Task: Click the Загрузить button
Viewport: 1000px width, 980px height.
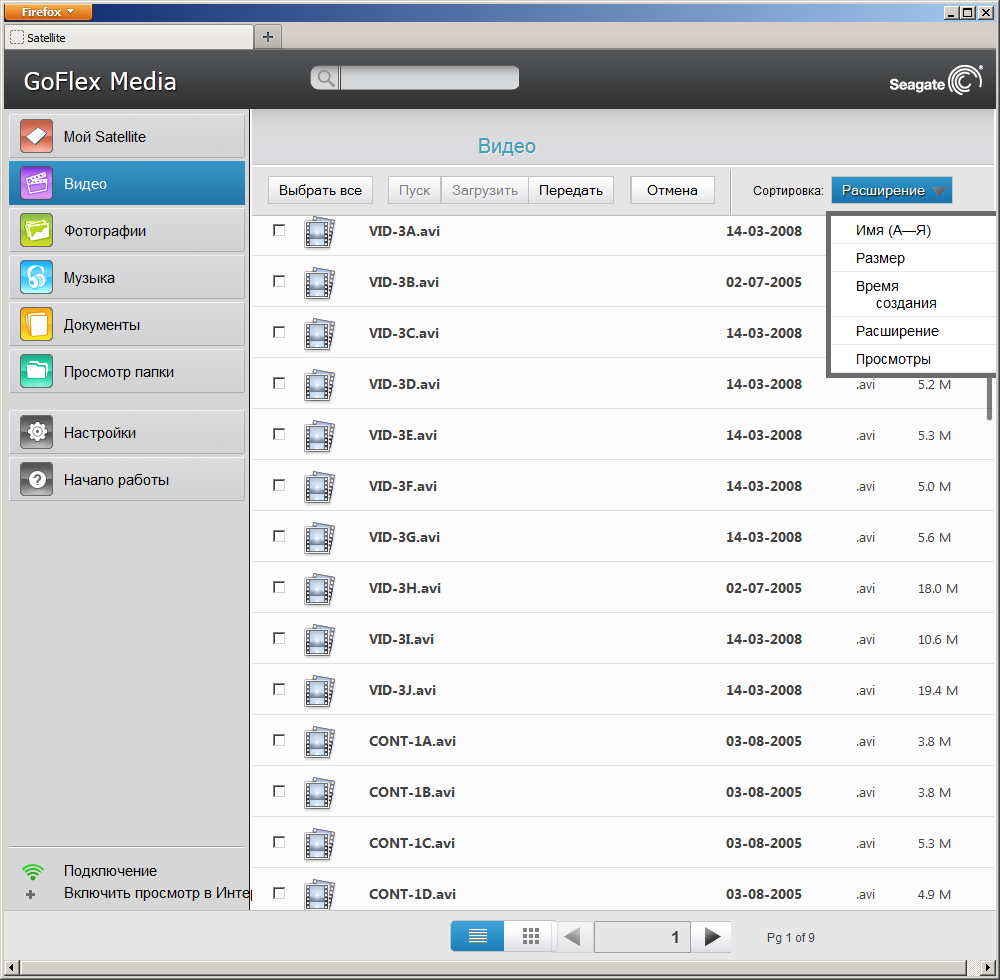Action: [x=485, y=190]
